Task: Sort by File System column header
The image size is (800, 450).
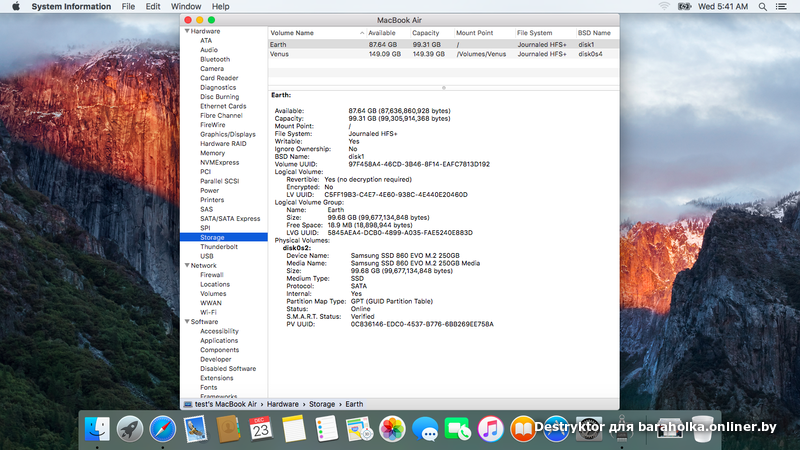Action: tap(545, 33)
